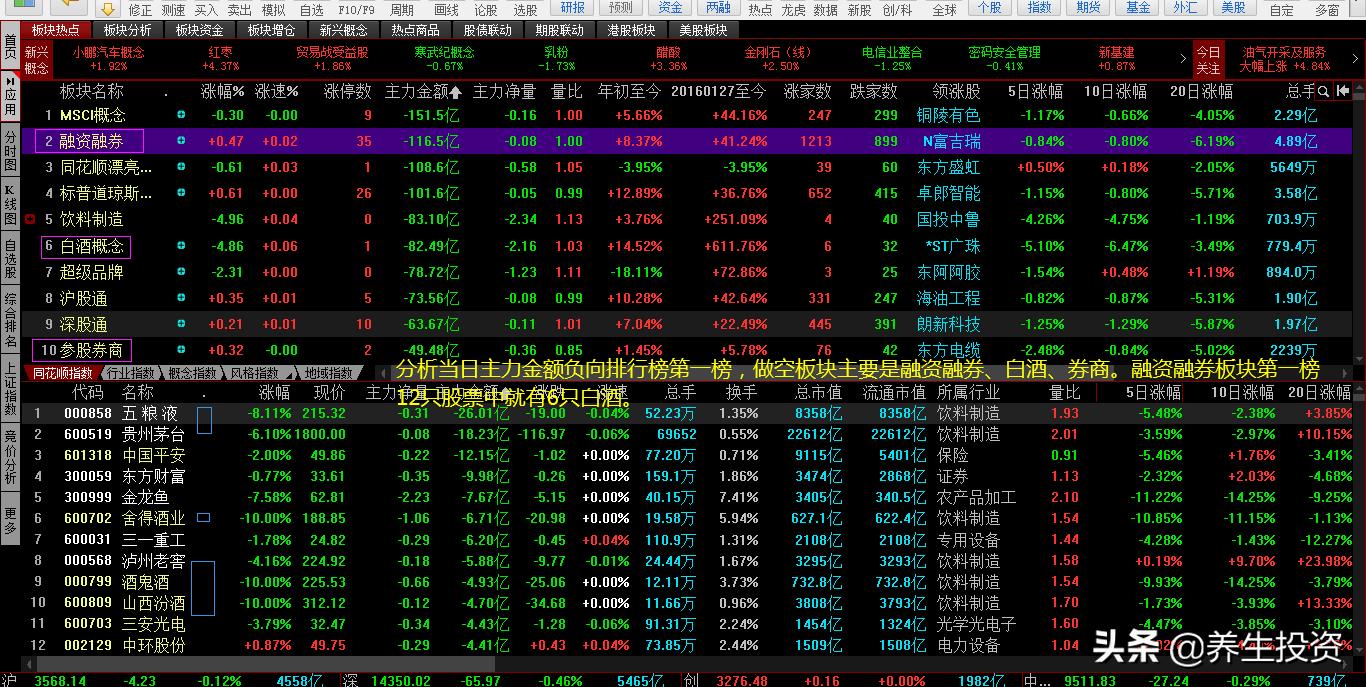The image size is (1366, 687).
Task: Click the plus icon beside 沪股通
Action: [181, 298]
